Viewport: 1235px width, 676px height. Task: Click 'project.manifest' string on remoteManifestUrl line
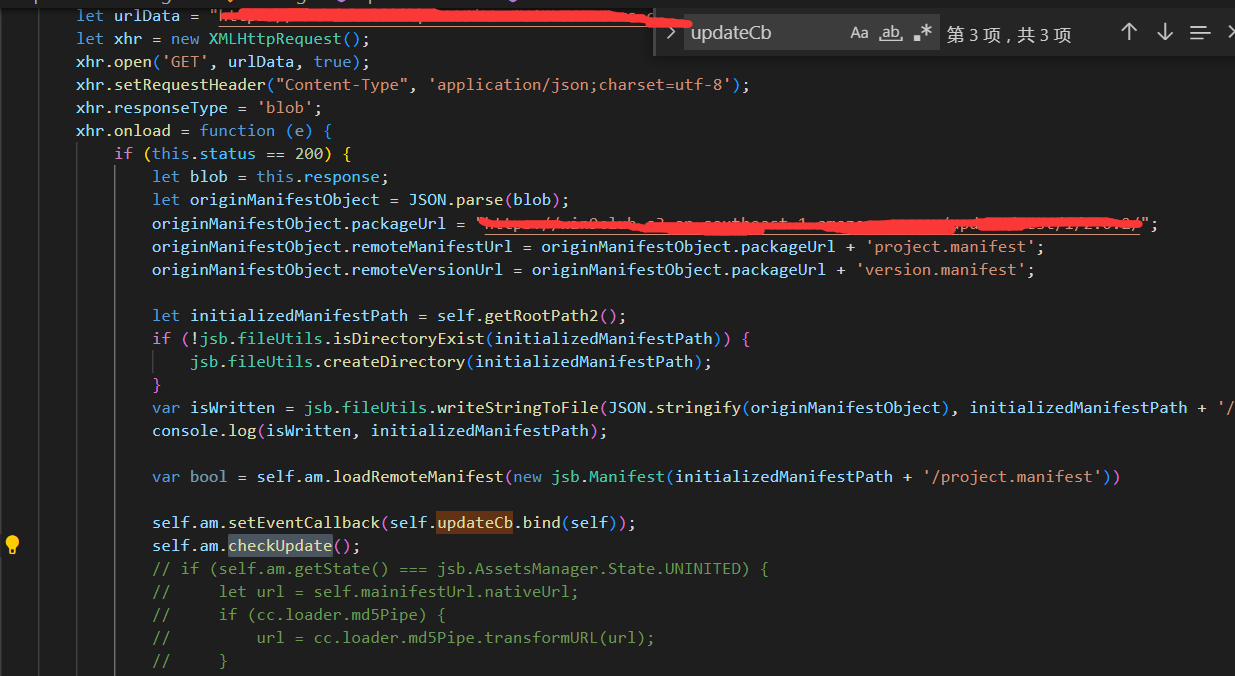[950, 246]
